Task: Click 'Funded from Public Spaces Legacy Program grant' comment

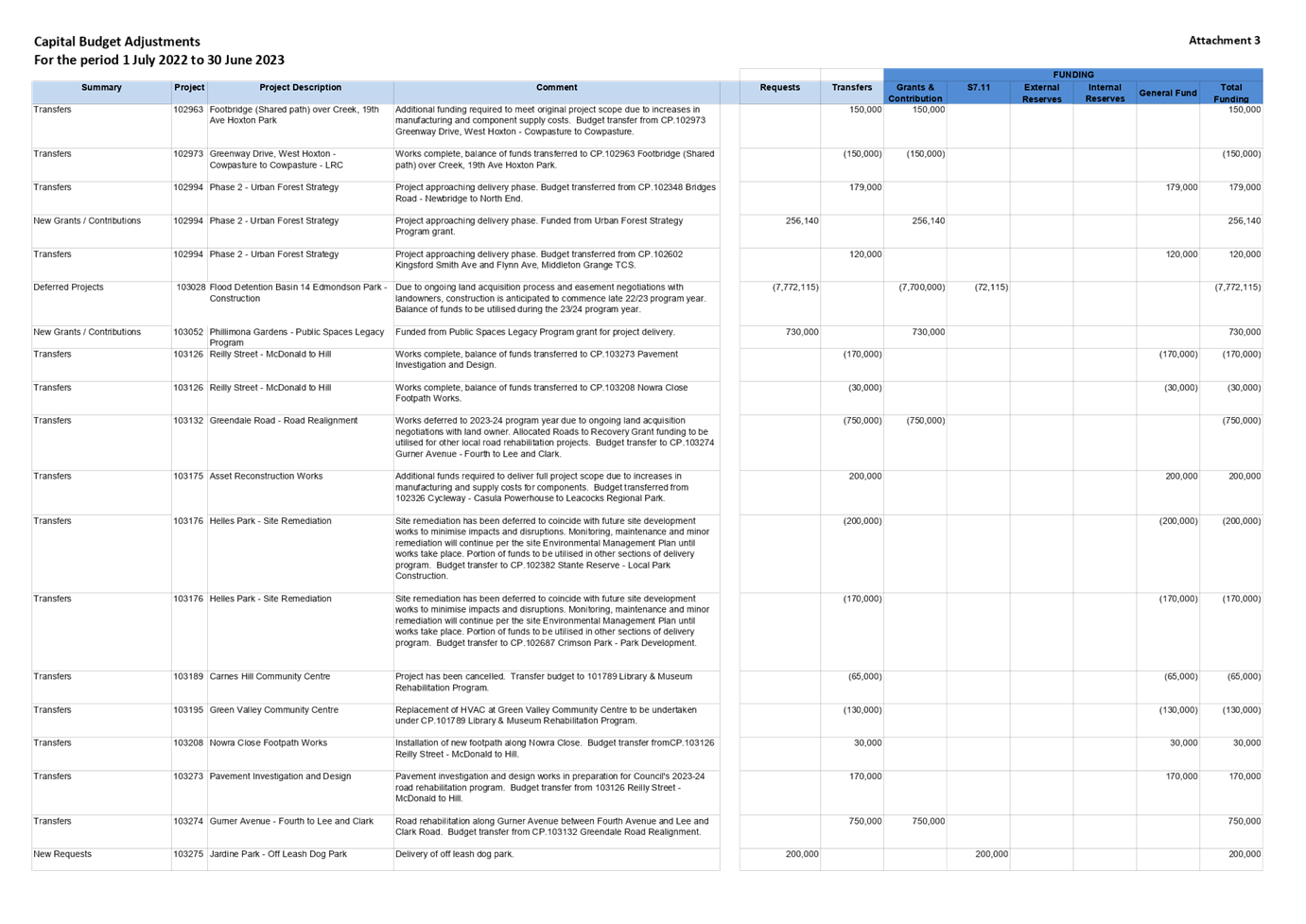Action: tap(535, 333)
